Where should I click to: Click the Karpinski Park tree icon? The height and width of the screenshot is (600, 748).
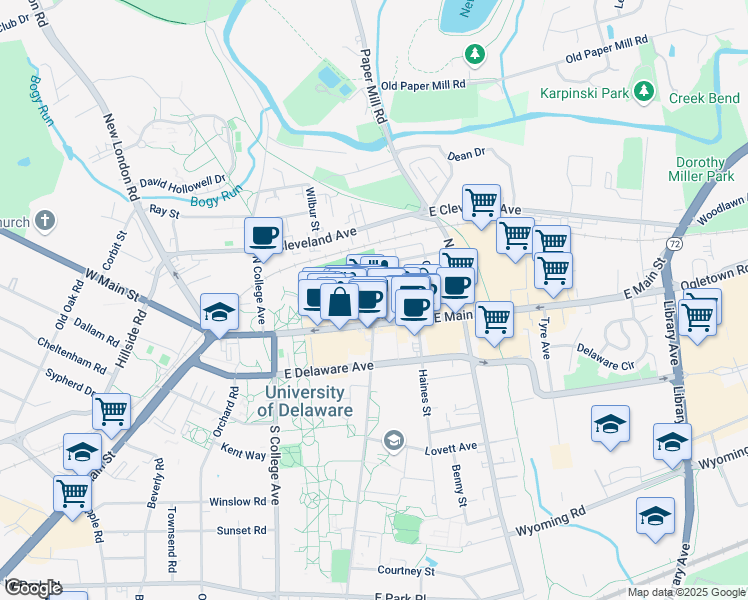coord(644,91)
